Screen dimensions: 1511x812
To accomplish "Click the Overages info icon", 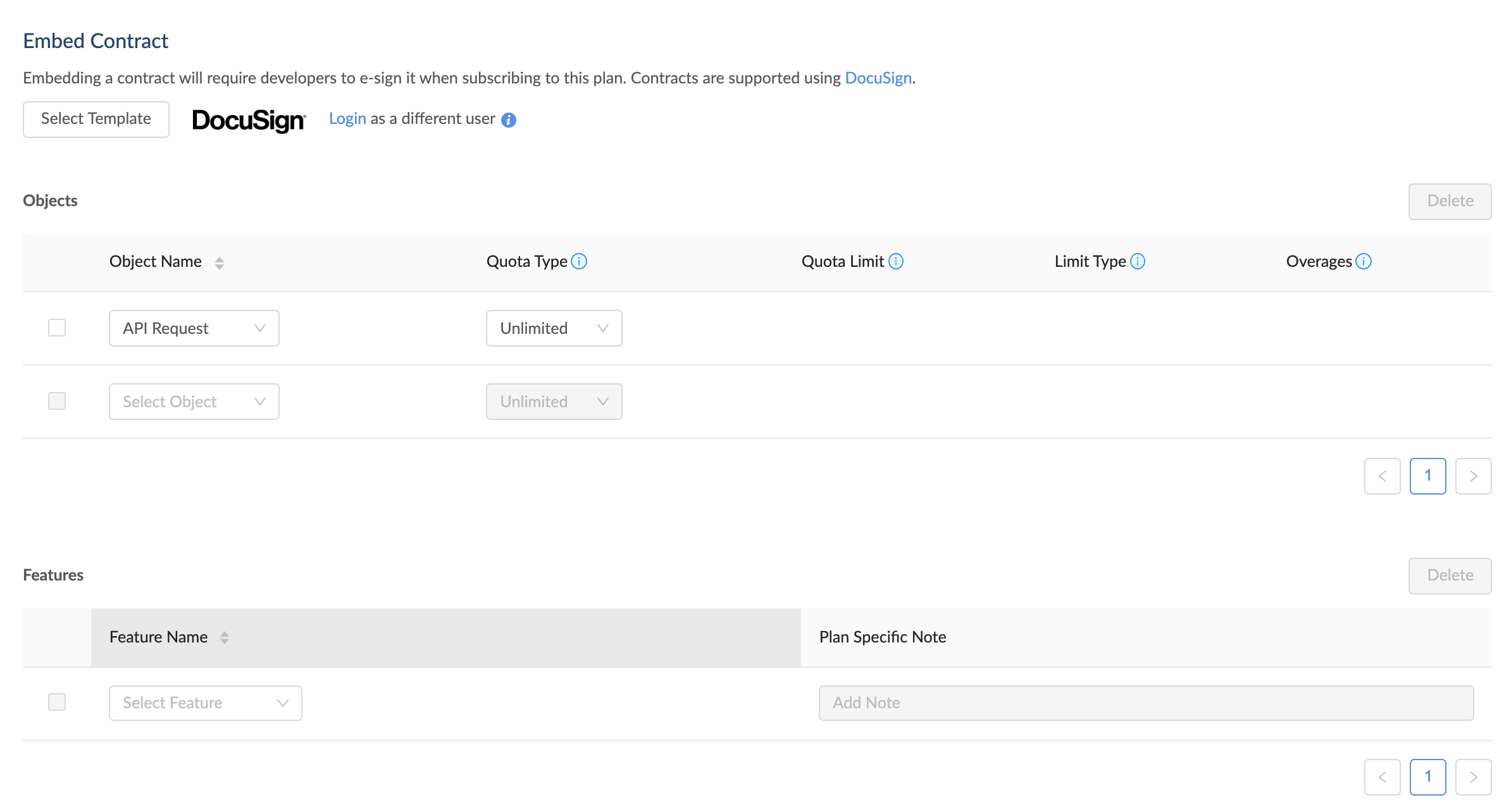I will [x=1364, y=261].
